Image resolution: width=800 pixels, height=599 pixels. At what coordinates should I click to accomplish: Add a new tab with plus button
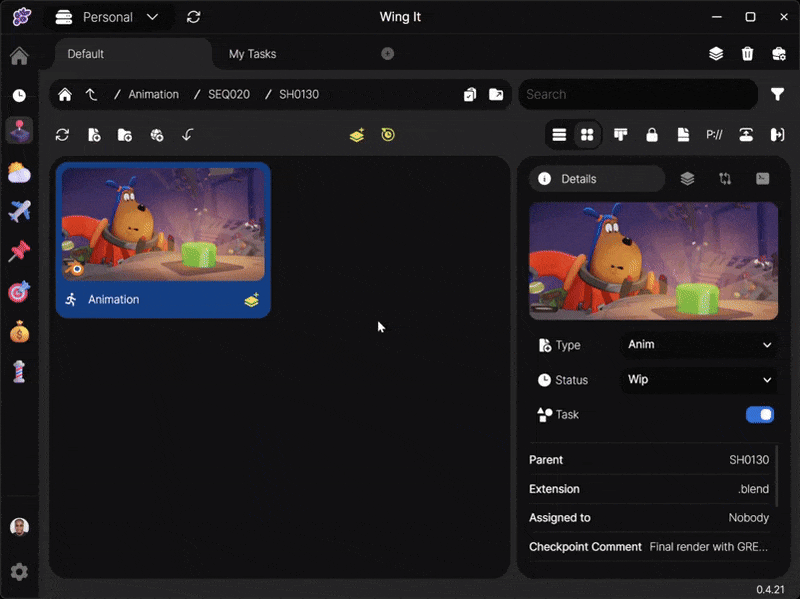387,54
